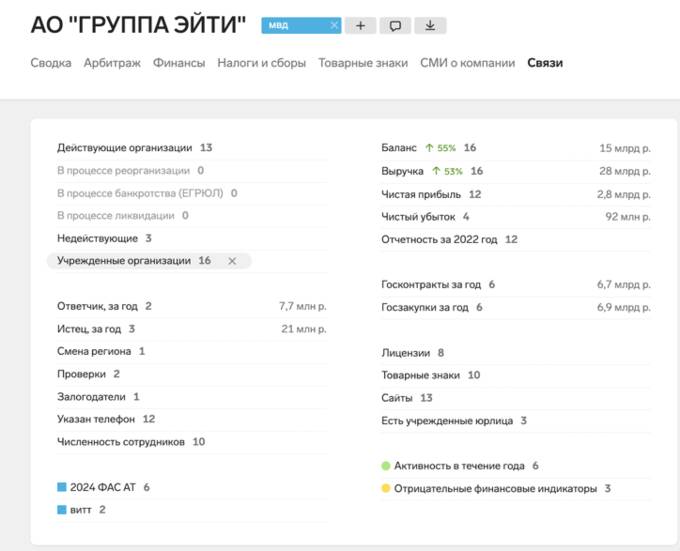
Task: Click the green up arrow beside Баланс
Action: 429,148
